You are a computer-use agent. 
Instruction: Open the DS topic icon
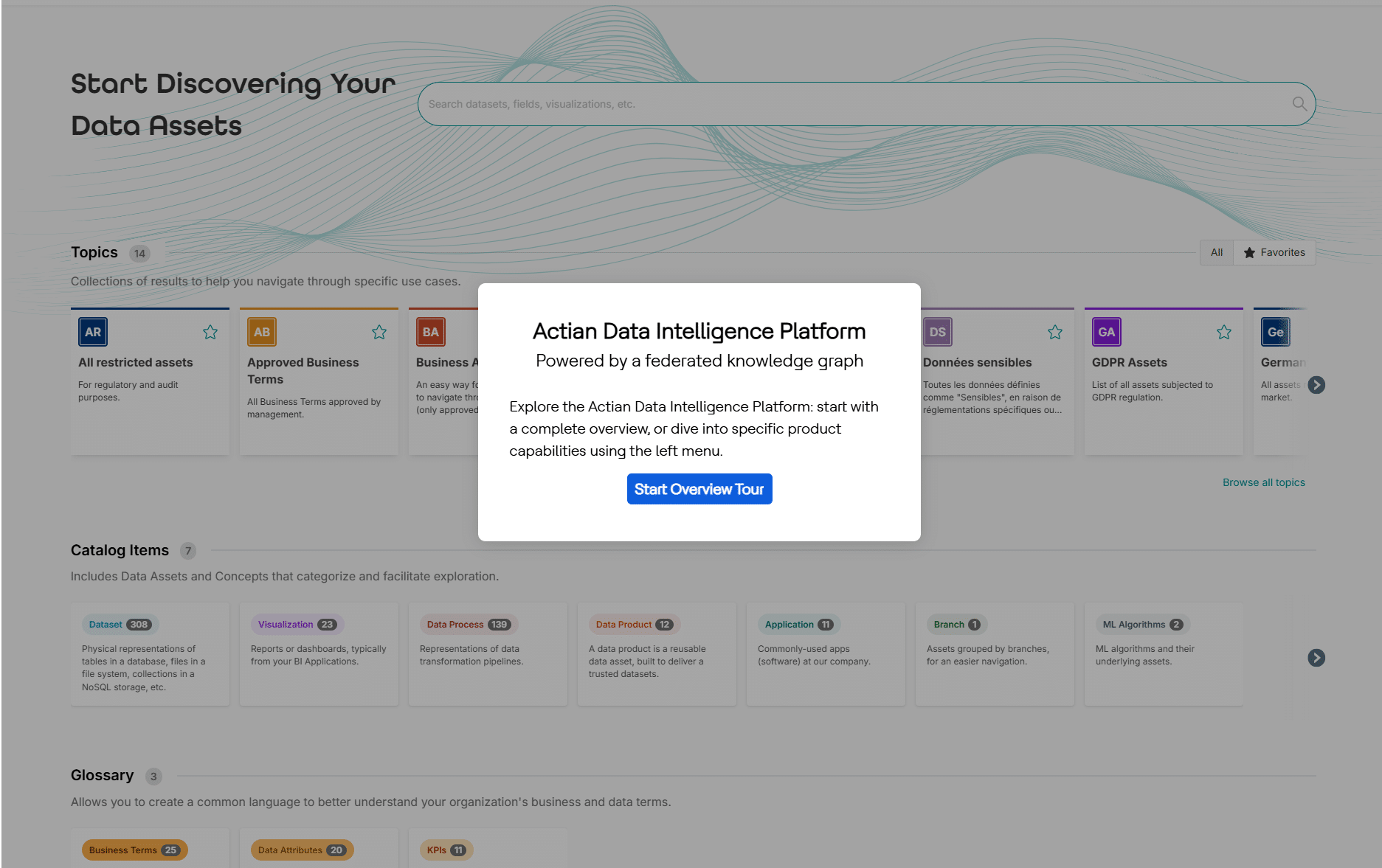(938, 332)
